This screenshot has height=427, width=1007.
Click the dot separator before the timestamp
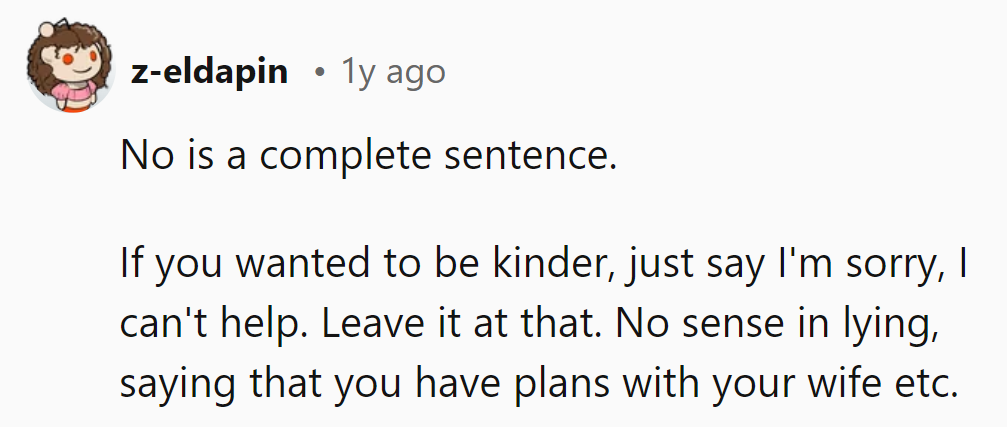[x=317, y=73]
